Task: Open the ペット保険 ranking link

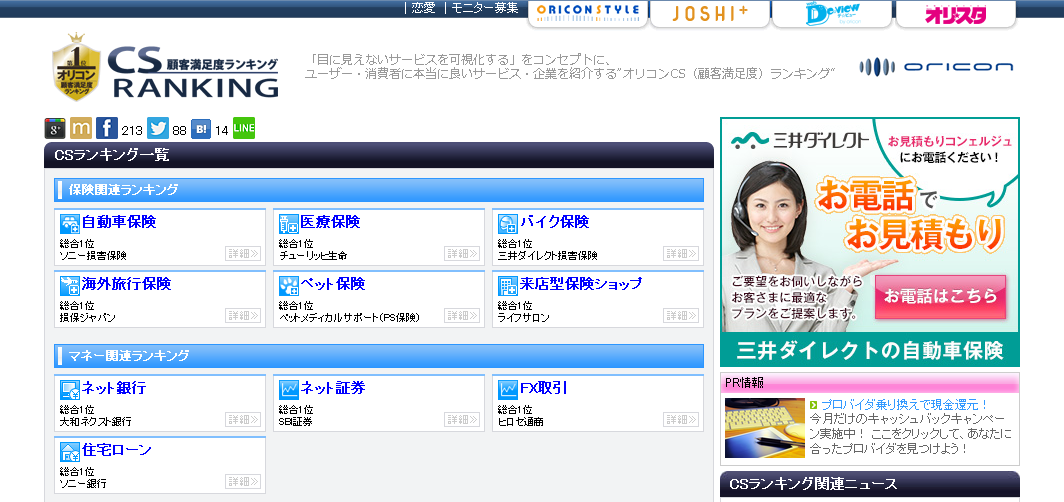Action: [332, 284]
